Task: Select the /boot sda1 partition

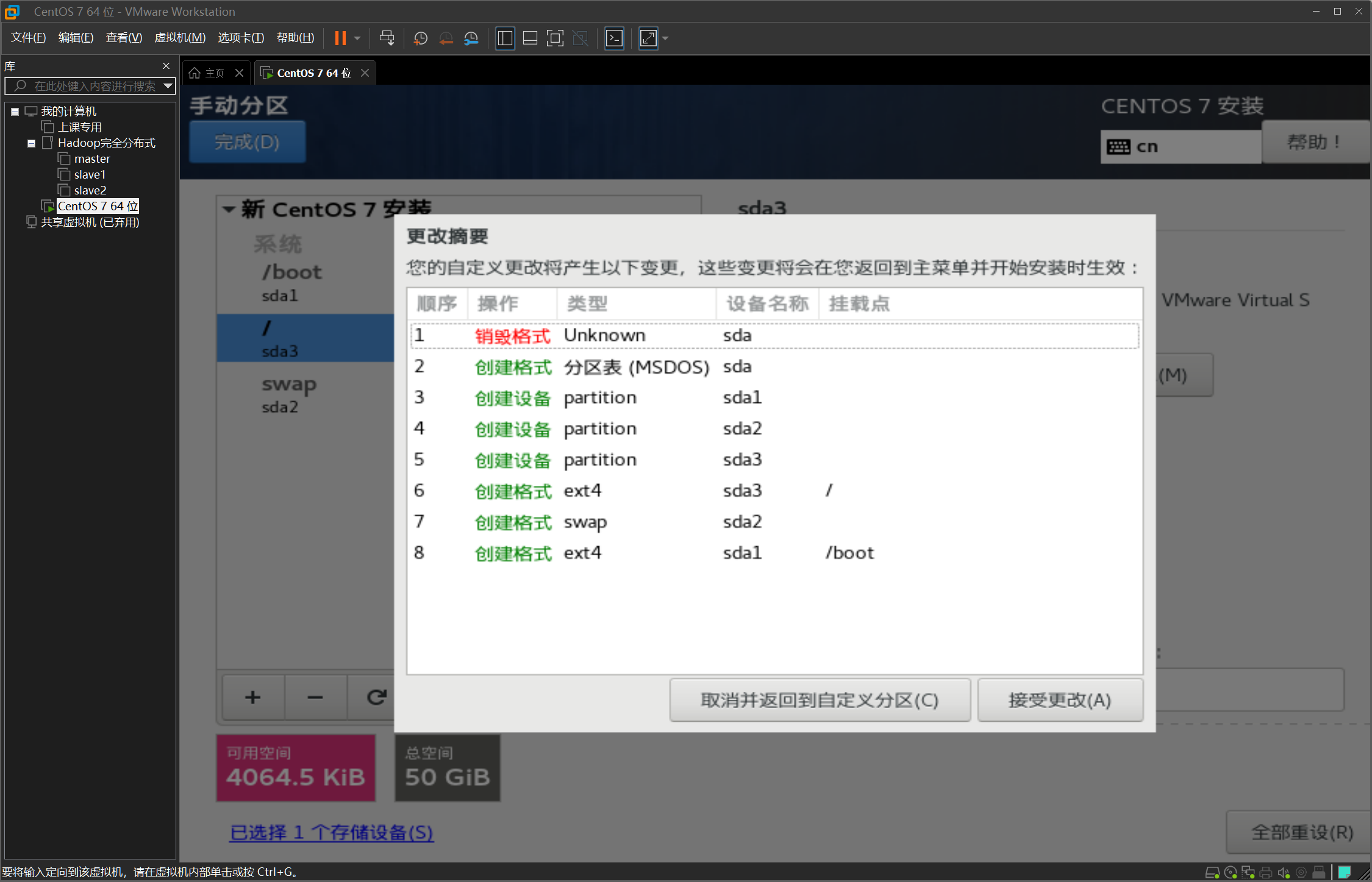Action: (305, 282)
